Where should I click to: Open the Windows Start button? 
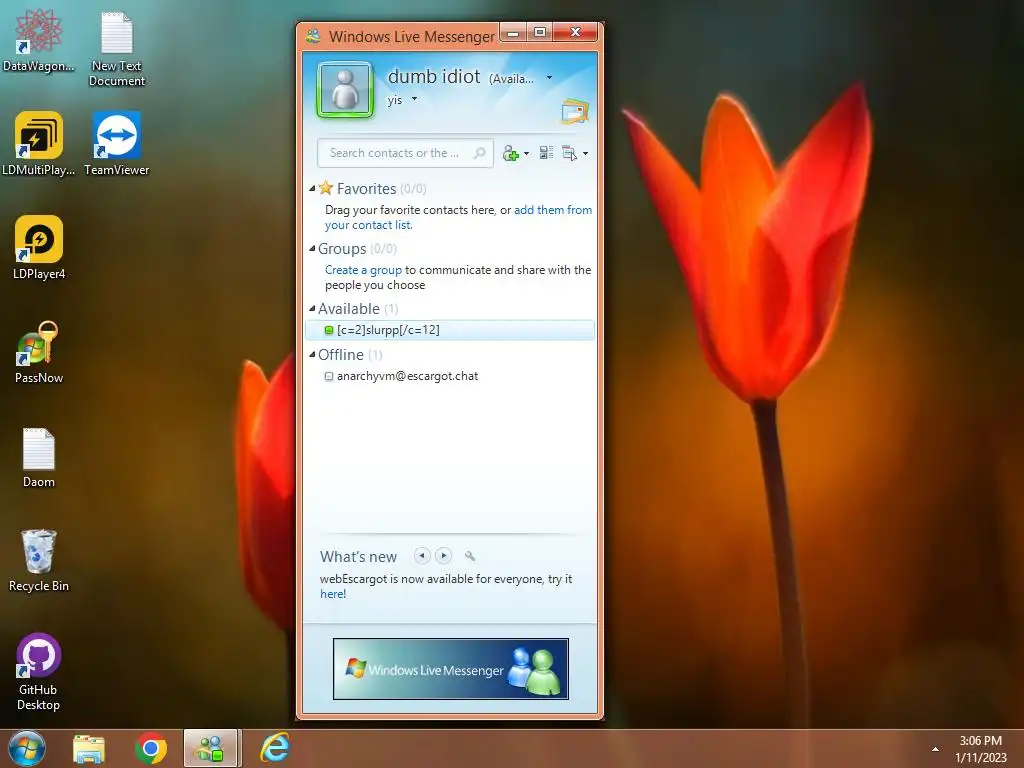pos(27,748)
